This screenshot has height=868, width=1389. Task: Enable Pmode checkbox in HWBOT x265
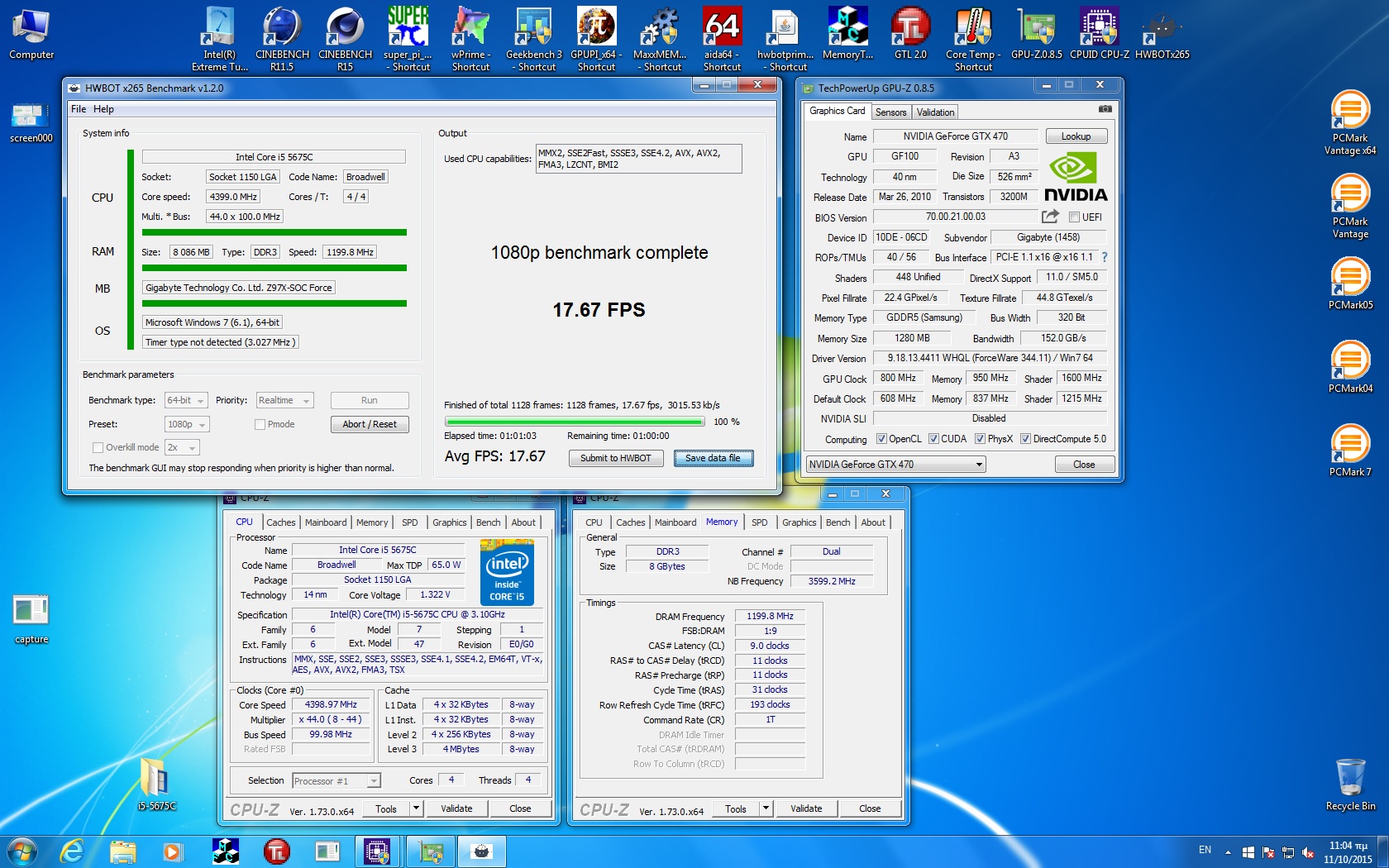tap(260, 424)
